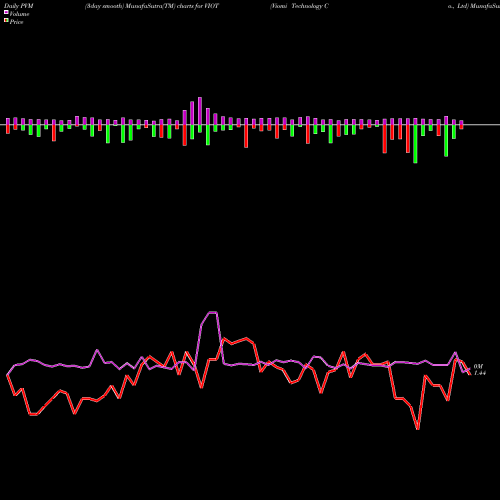Screen dimensions: 500x500
Task: Select the 'Volume' legend label
Action: 19,14
